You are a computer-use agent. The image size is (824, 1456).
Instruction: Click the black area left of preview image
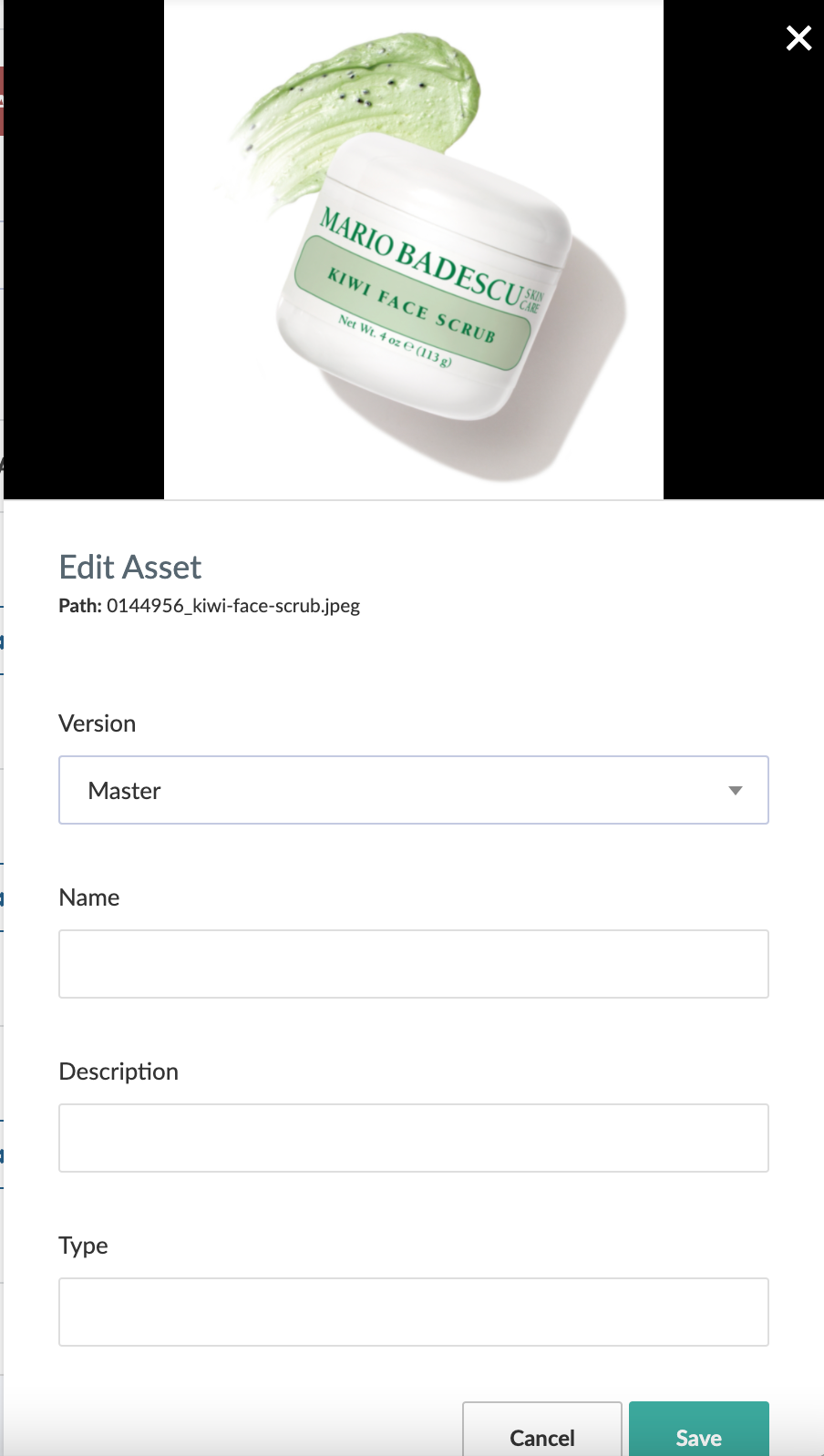click(84, 250)
